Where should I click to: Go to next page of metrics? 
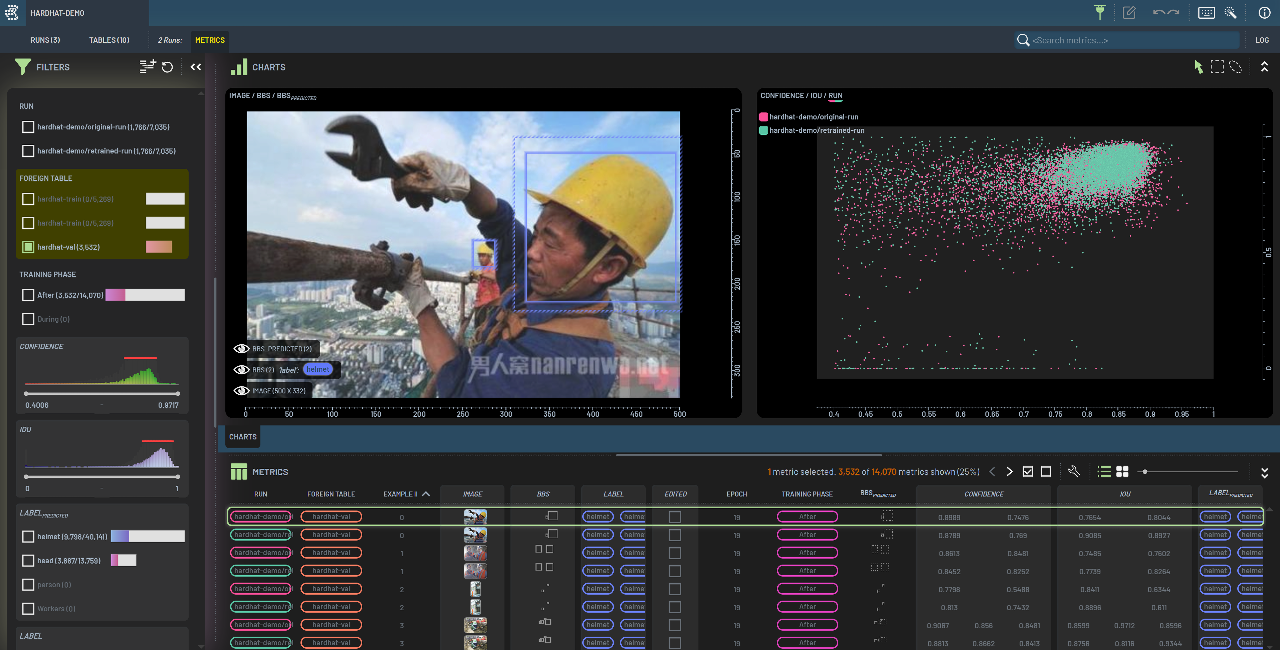coord(1010,472)
